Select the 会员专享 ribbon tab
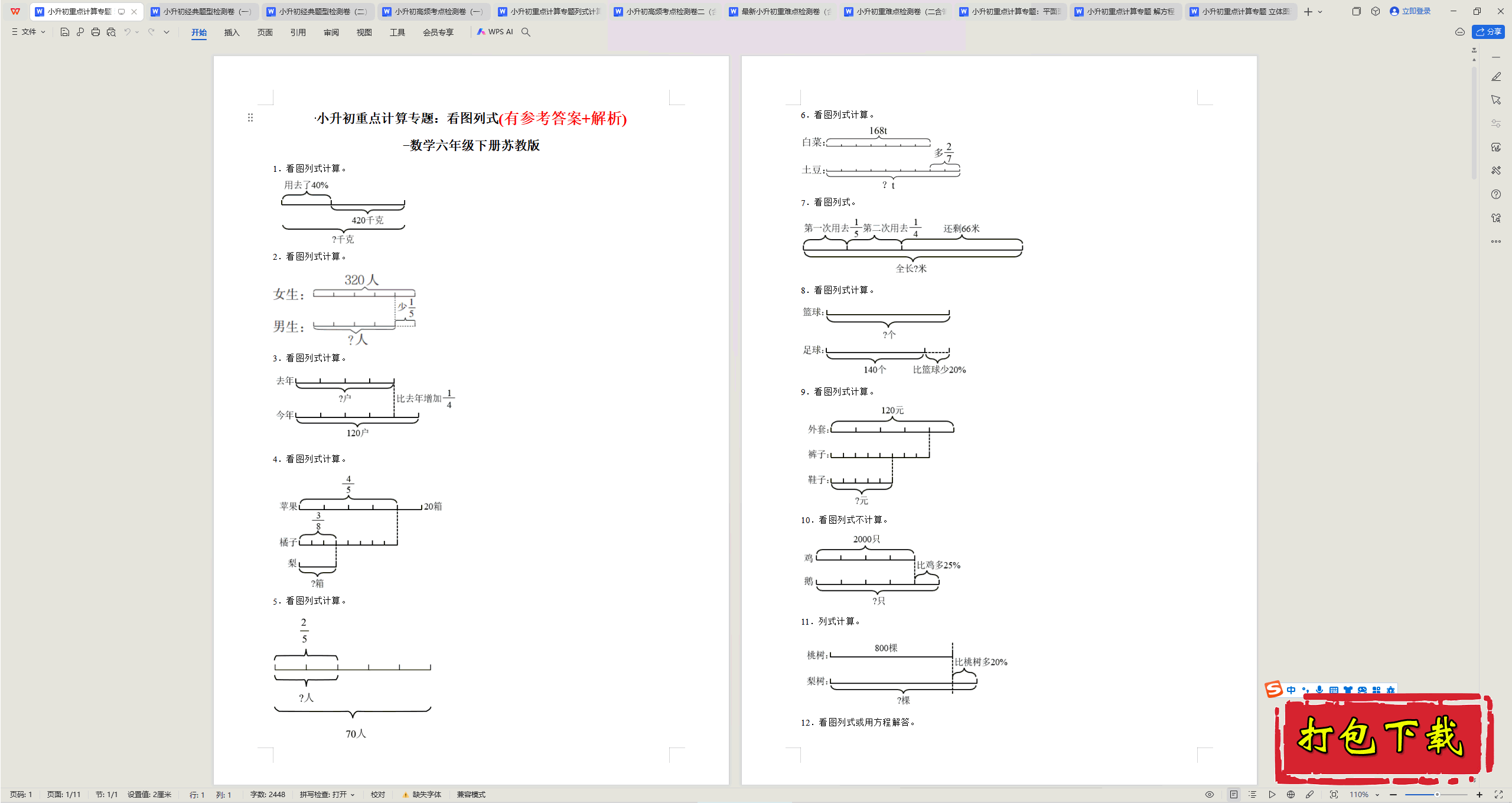This screenshot has width=1512, height=803. pyautogui.click(x=438, y=32)
